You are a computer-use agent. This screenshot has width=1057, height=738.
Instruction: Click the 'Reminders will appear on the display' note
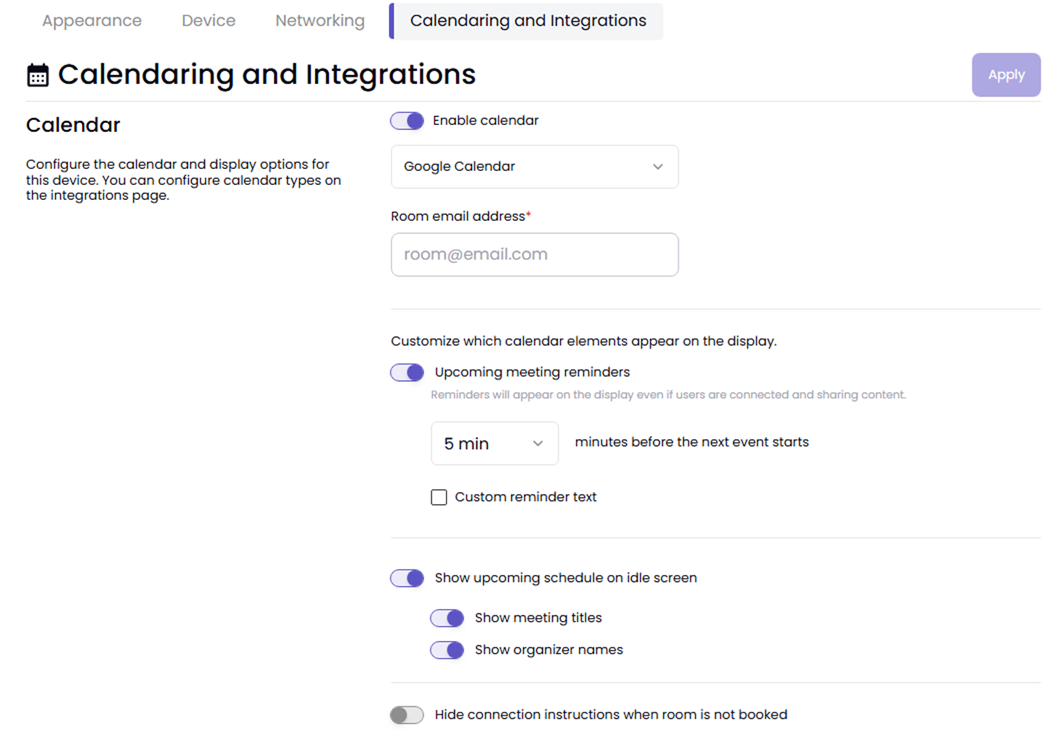point(668,395)
